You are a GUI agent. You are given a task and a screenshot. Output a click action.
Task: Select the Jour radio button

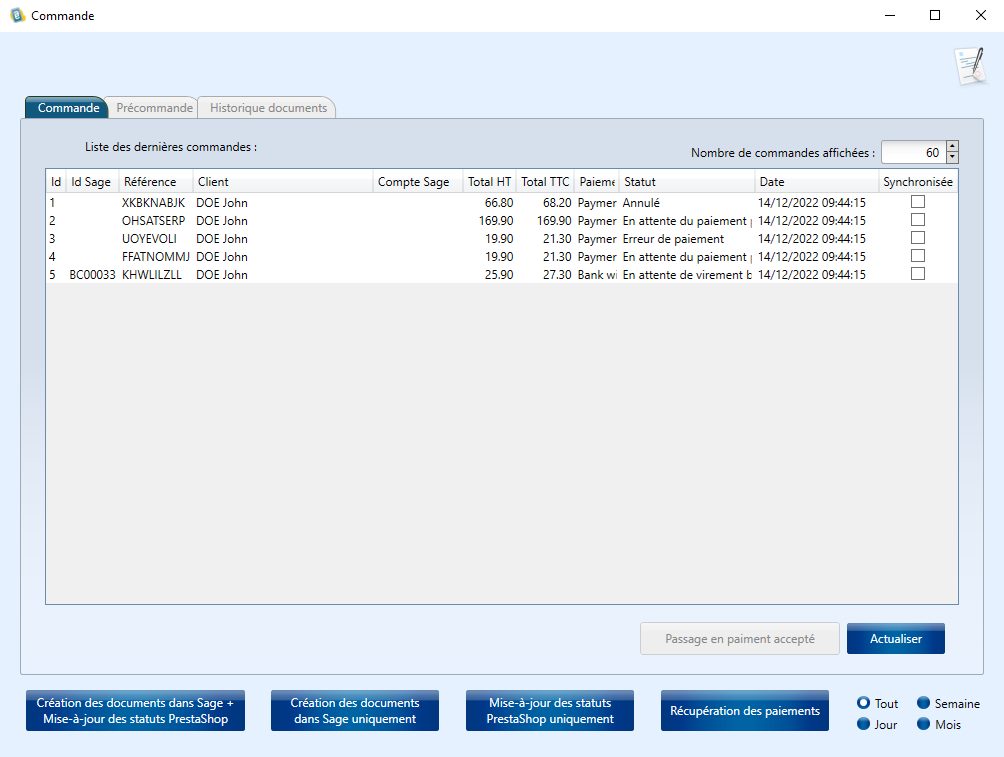(x=862, y=724)
